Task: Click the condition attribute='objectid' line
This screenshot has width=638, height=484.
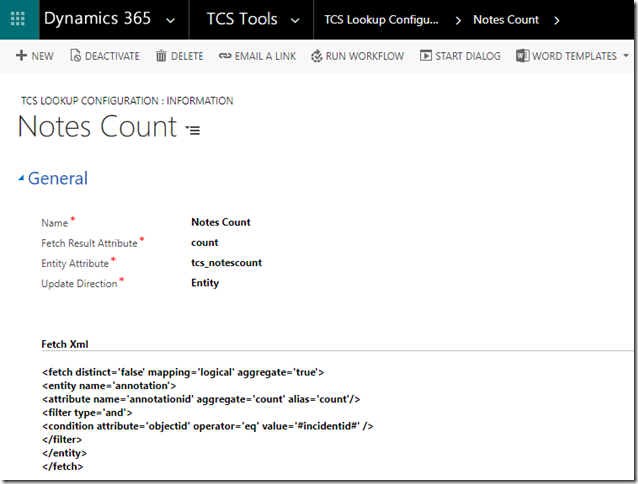Action: click(208, 426)
